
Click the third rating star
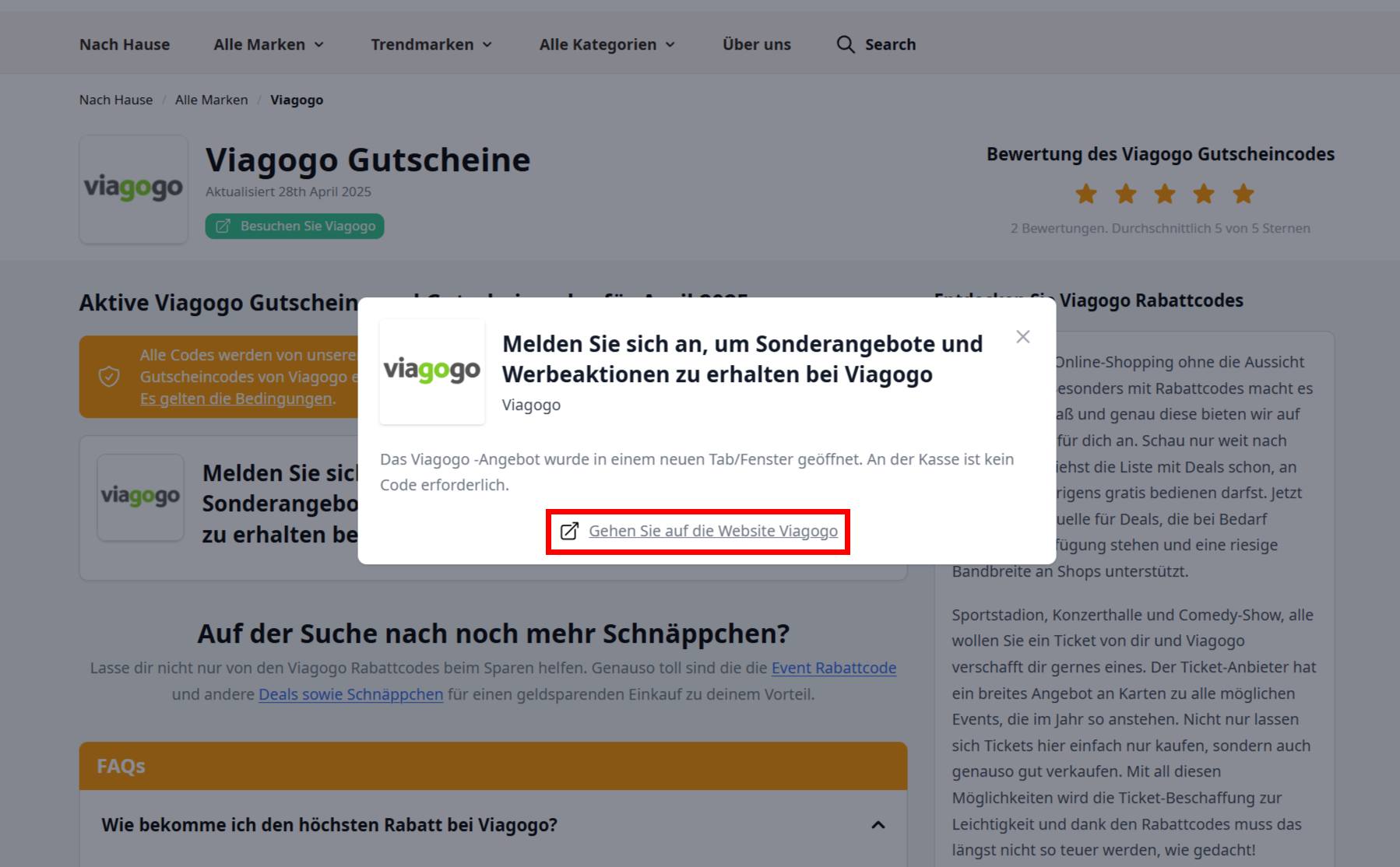tap(1165, 194)
